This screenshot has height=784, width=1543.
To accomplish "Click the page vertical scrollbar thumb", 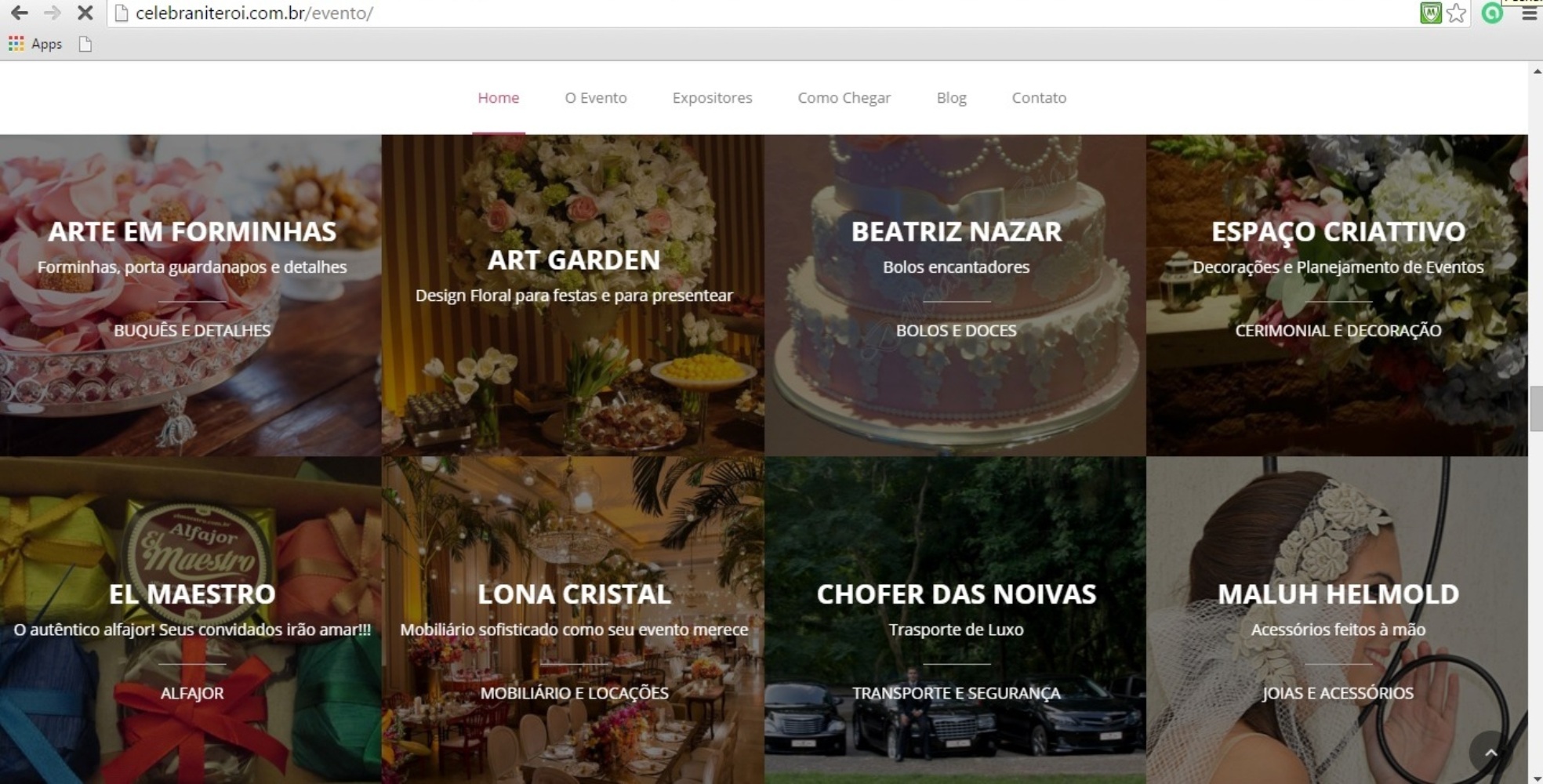I will 1536,408.
